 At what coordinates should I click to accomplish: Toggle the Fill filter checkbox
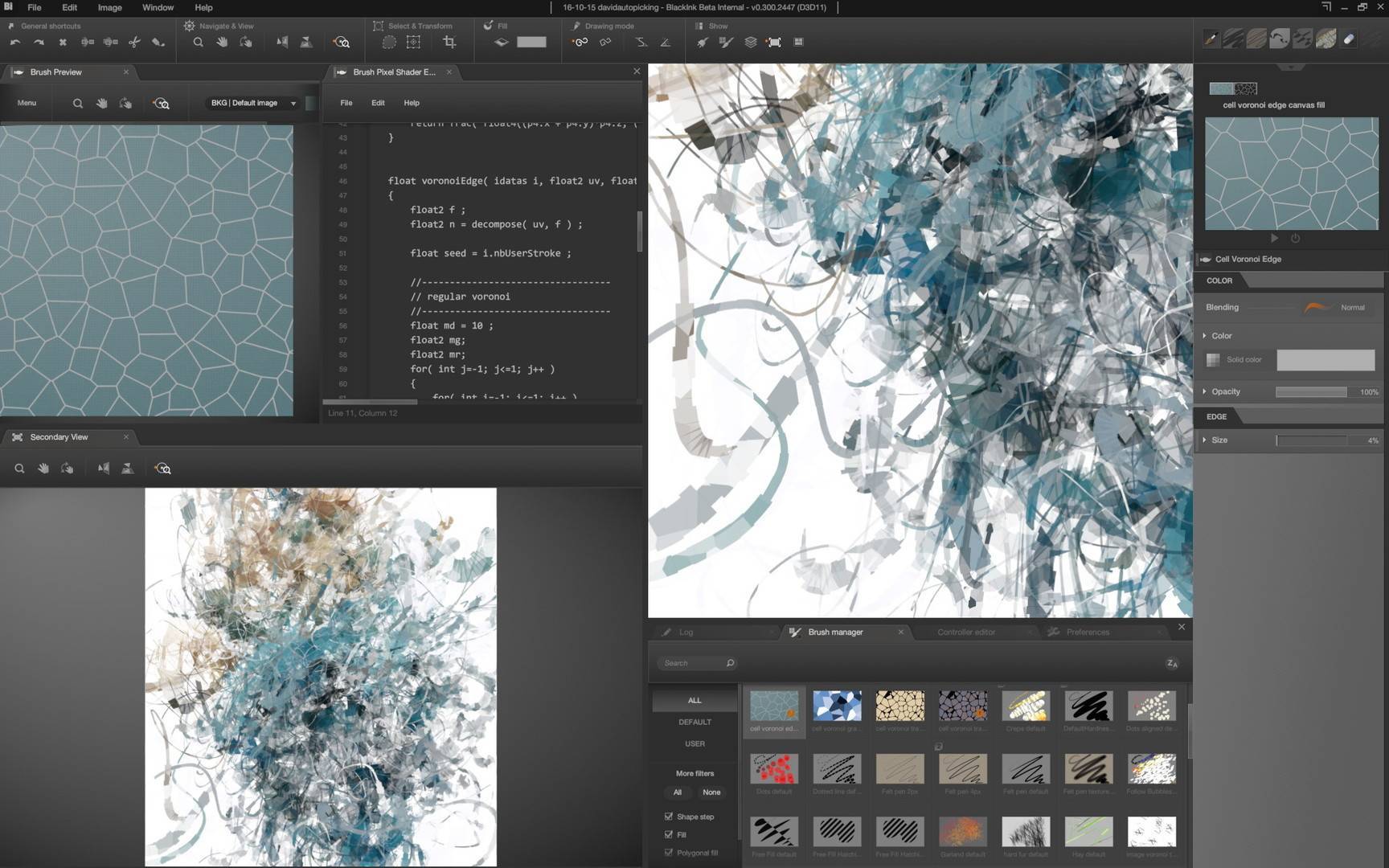coord(669,834)
